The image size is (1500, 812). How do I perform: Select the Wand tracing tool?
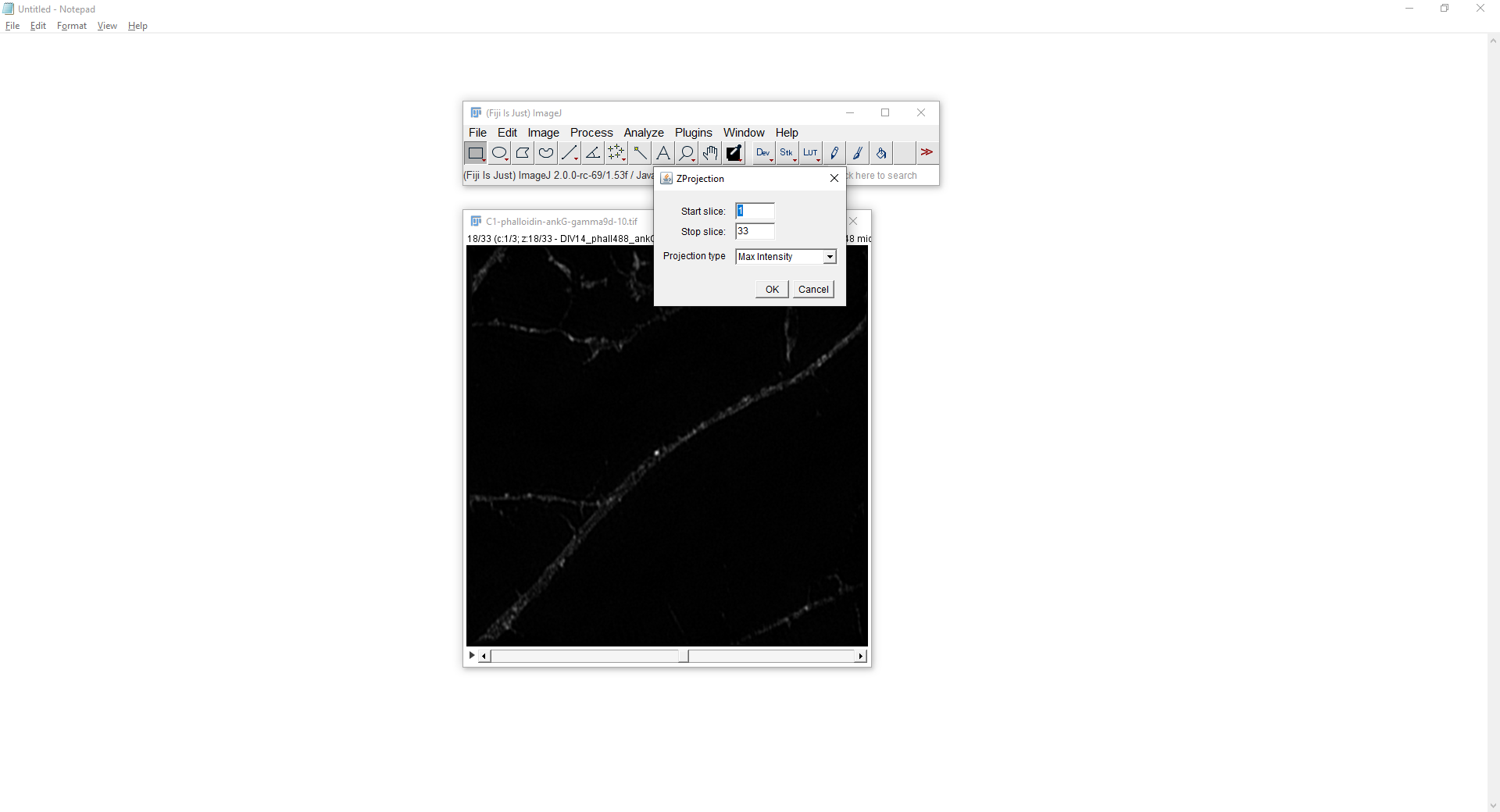640,153
